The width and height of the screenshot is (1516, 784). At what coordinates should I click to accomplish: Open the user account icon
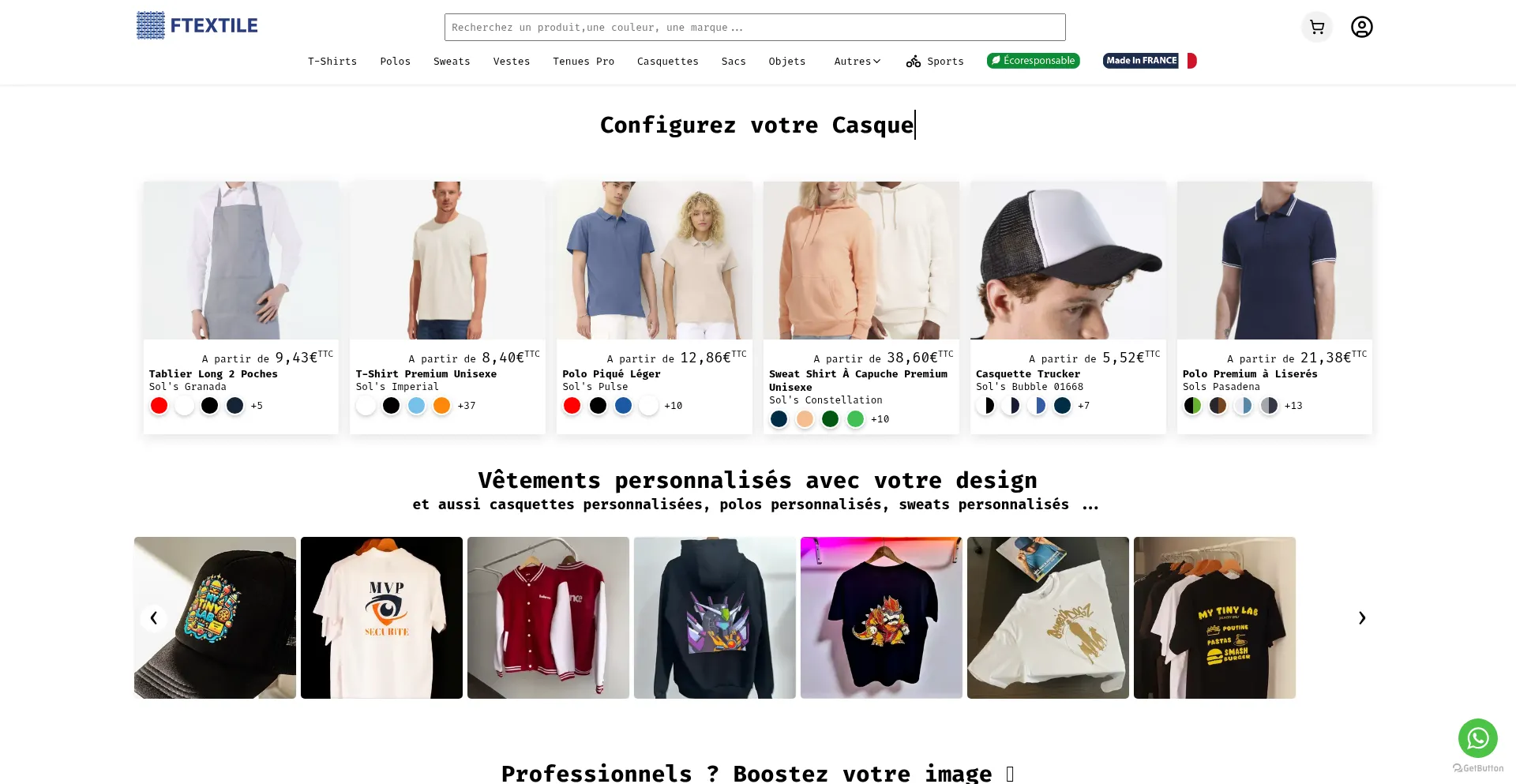[1361, 27]
